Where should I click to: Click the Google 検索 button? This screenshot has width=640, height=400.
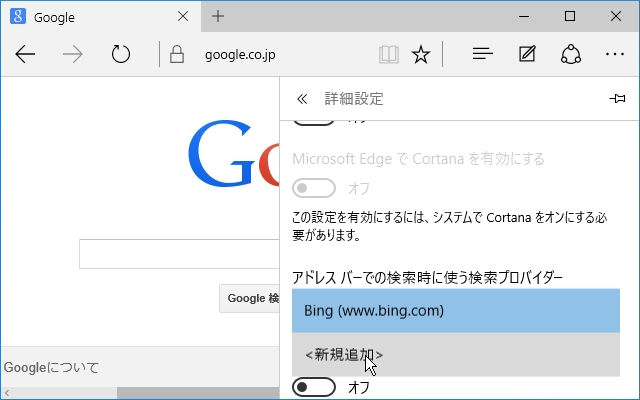tap(249, 298)
